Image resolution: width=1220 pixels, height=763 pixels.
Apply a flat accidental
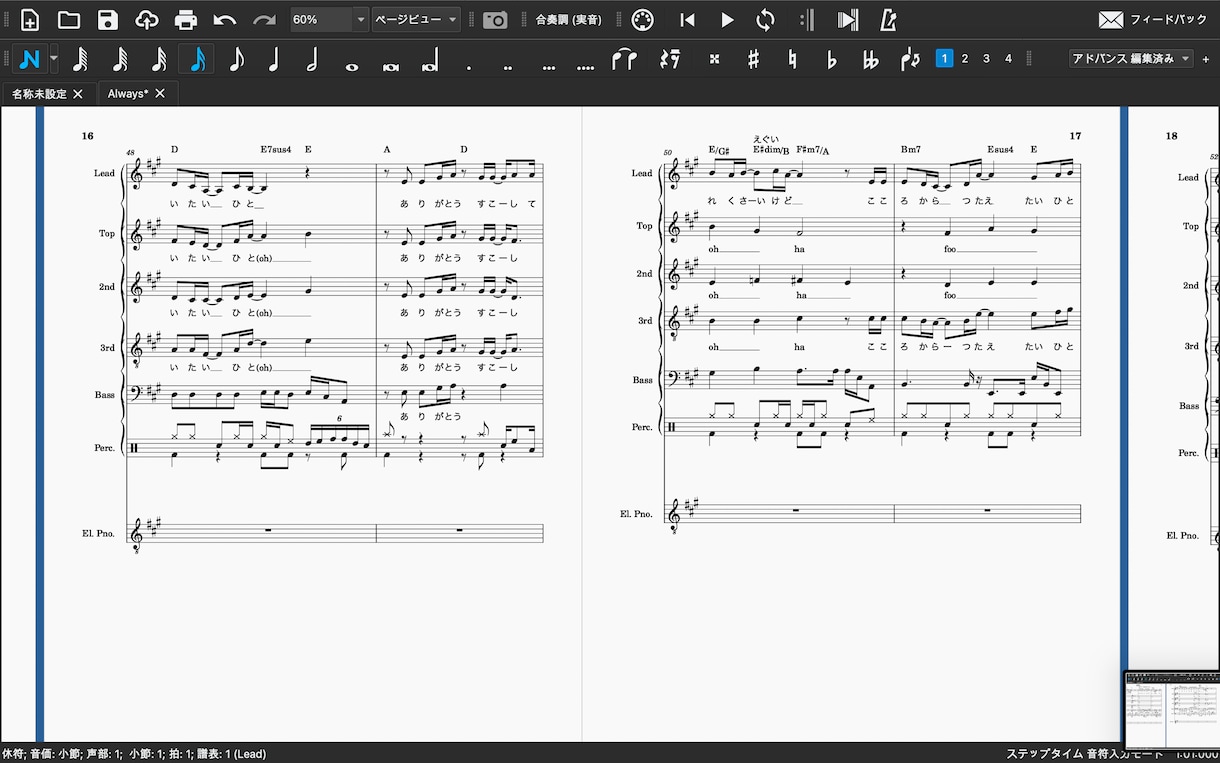832,59
